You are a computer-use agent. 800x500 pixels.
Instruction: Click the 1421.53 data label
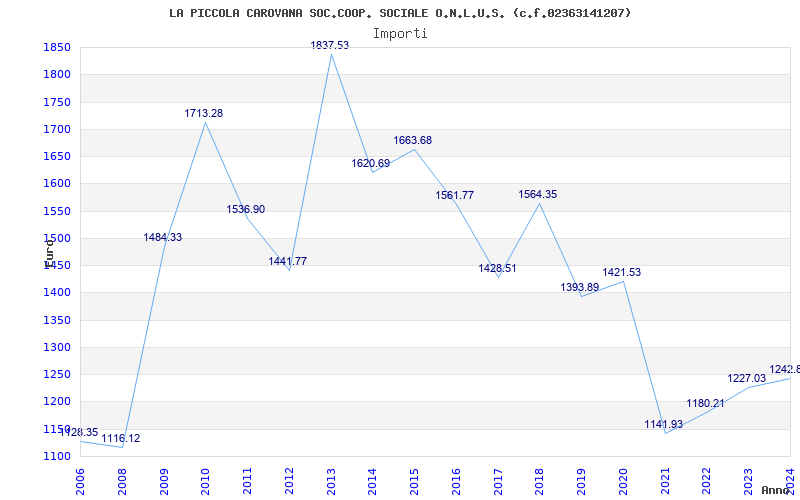(x=621, y=272)
